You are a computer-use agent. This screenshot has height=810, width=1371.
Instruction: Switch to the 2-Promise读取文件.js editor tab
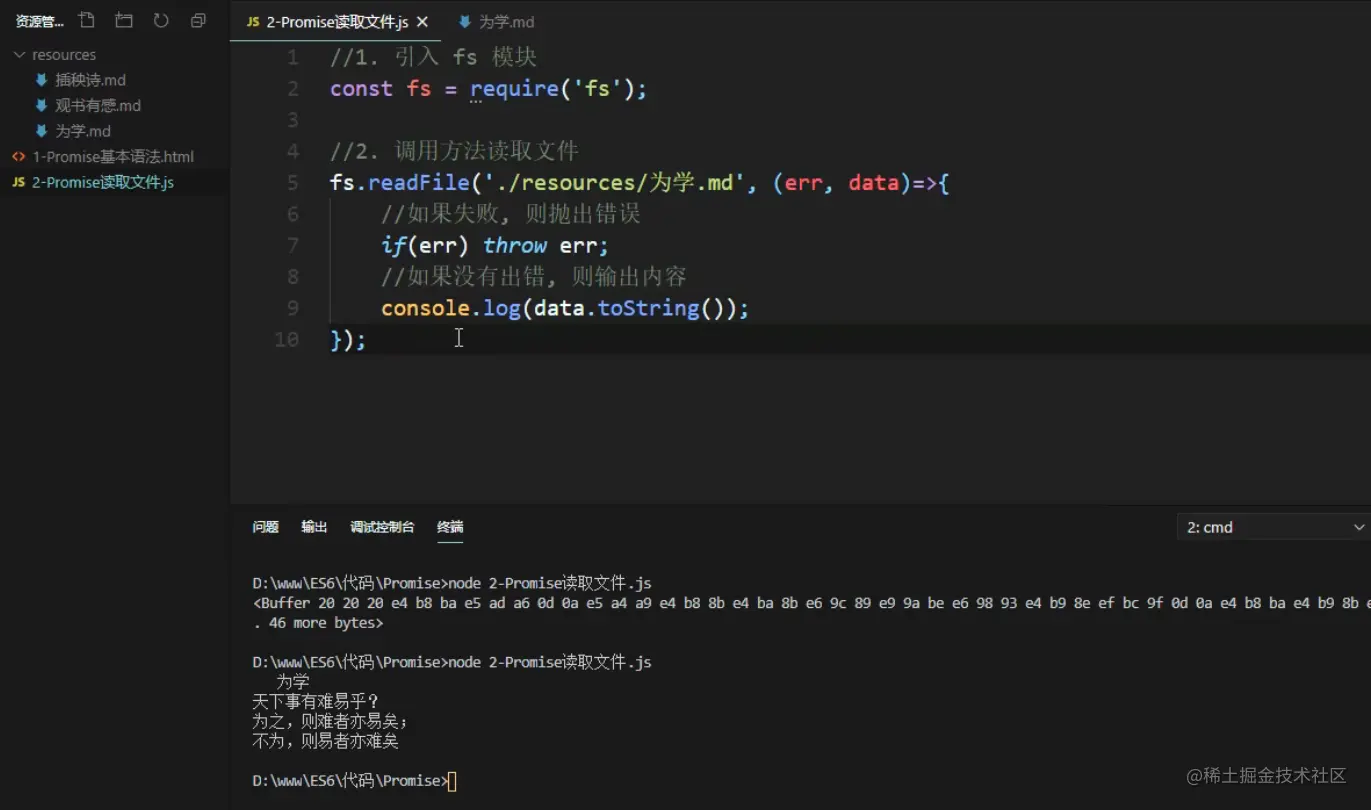pos(337,21)
